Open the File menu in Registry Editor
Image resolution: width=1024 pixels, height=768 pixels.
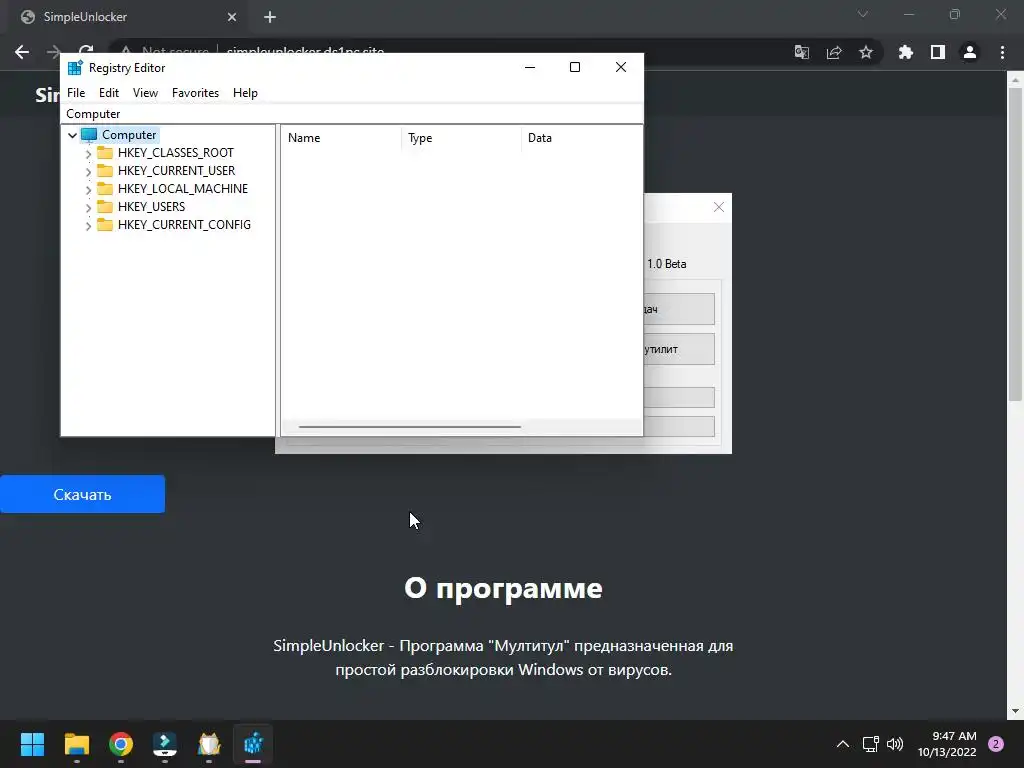pos(76,93)
